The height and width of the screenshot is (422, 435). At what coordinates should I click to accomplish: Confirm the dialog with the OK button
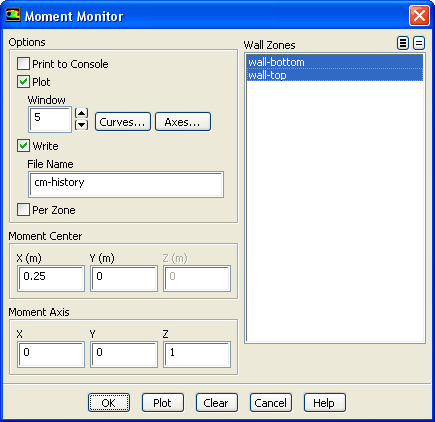(109, 403)
